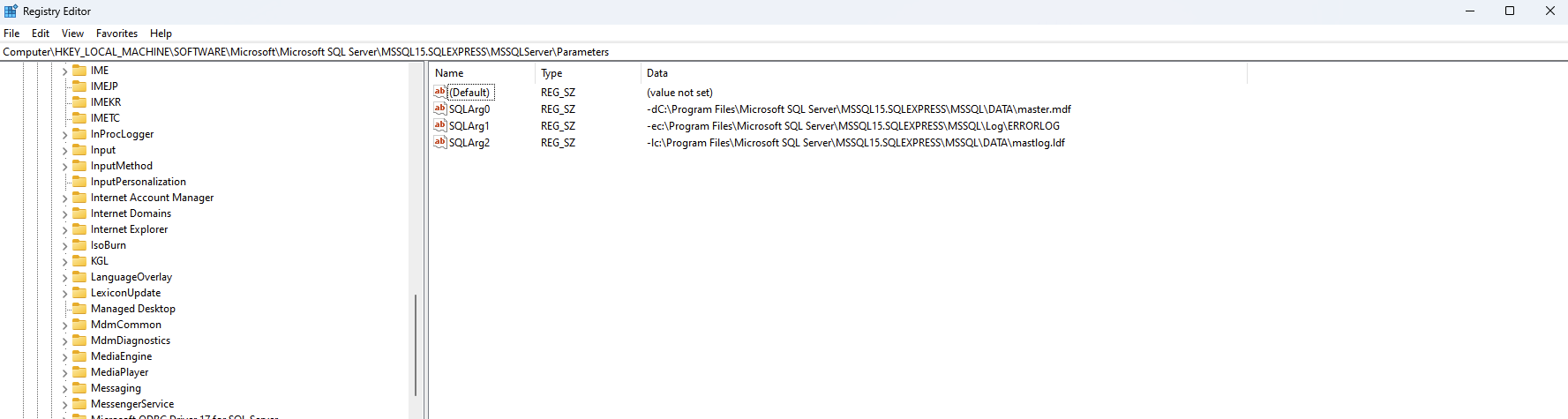
Task: Click the string icon beside SQLArg1
Action: (440, 125)
